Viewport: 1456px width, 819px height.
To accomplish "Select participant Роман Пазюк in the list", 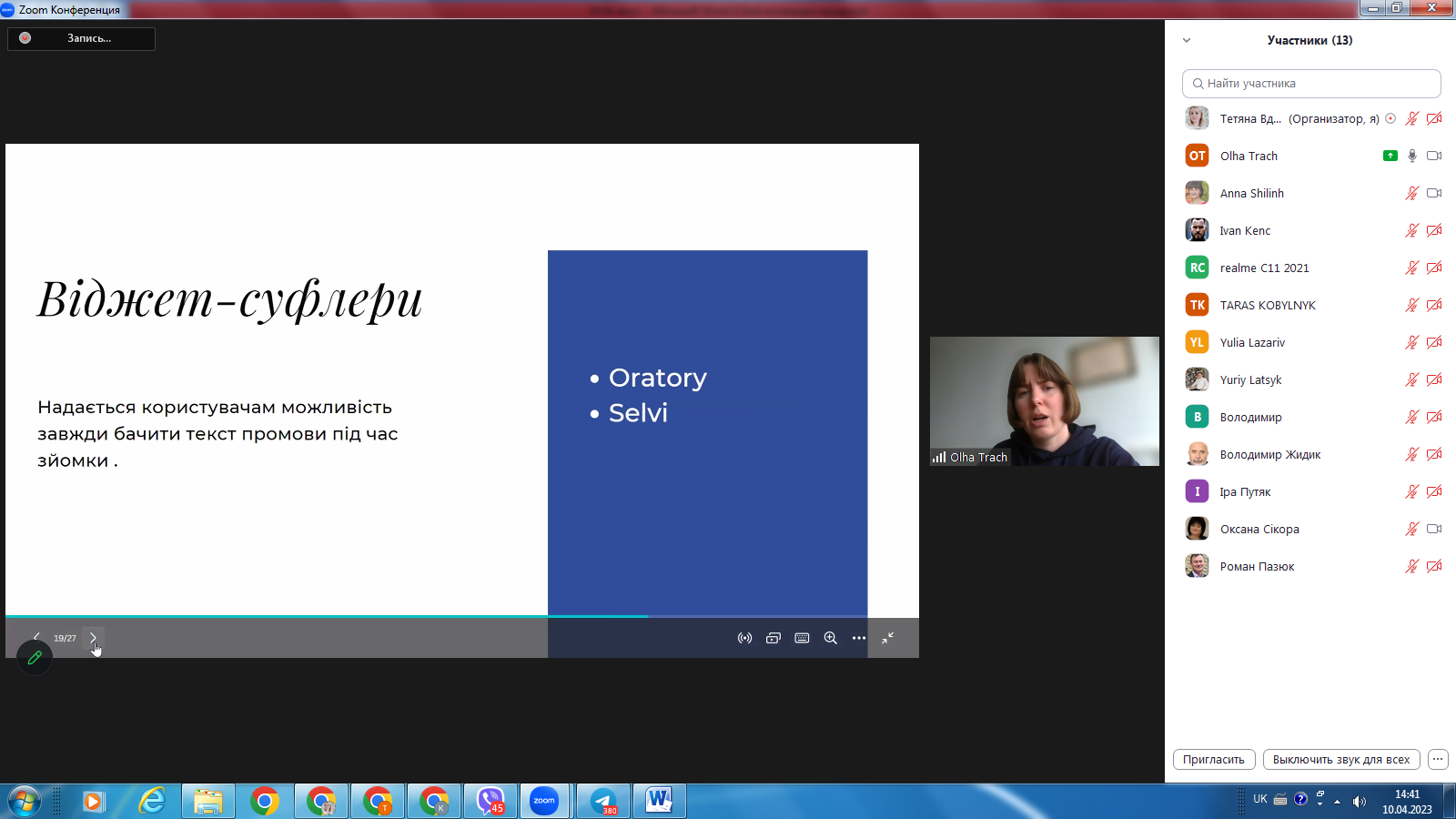I will (x=1257, y=566).
